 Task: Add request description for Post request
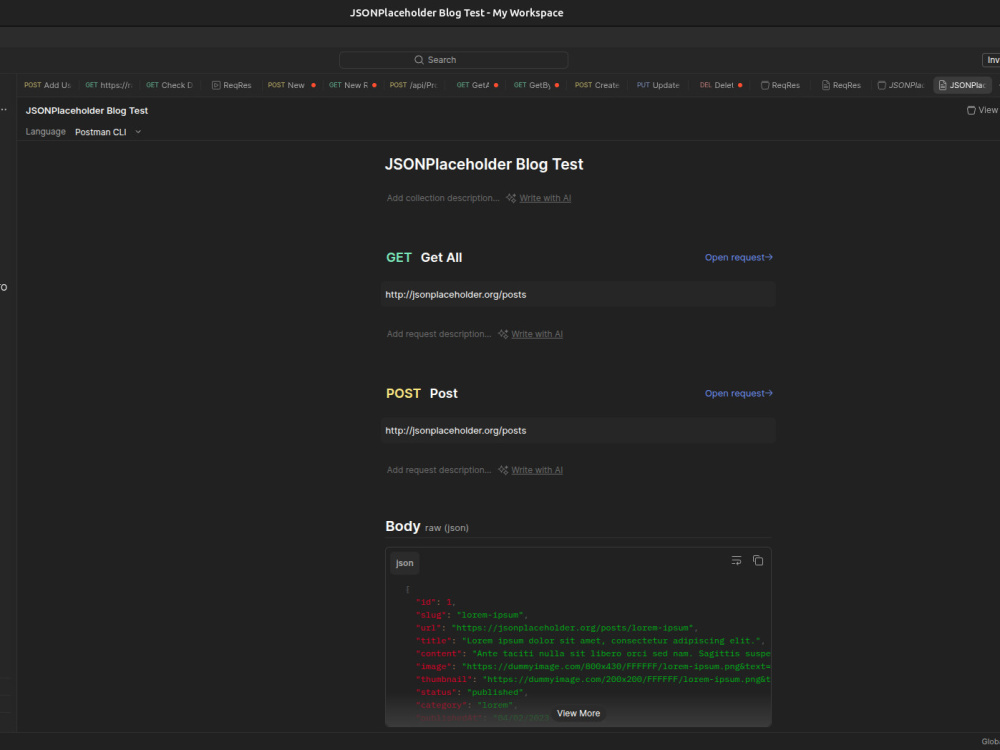click(x=439, y=470)
